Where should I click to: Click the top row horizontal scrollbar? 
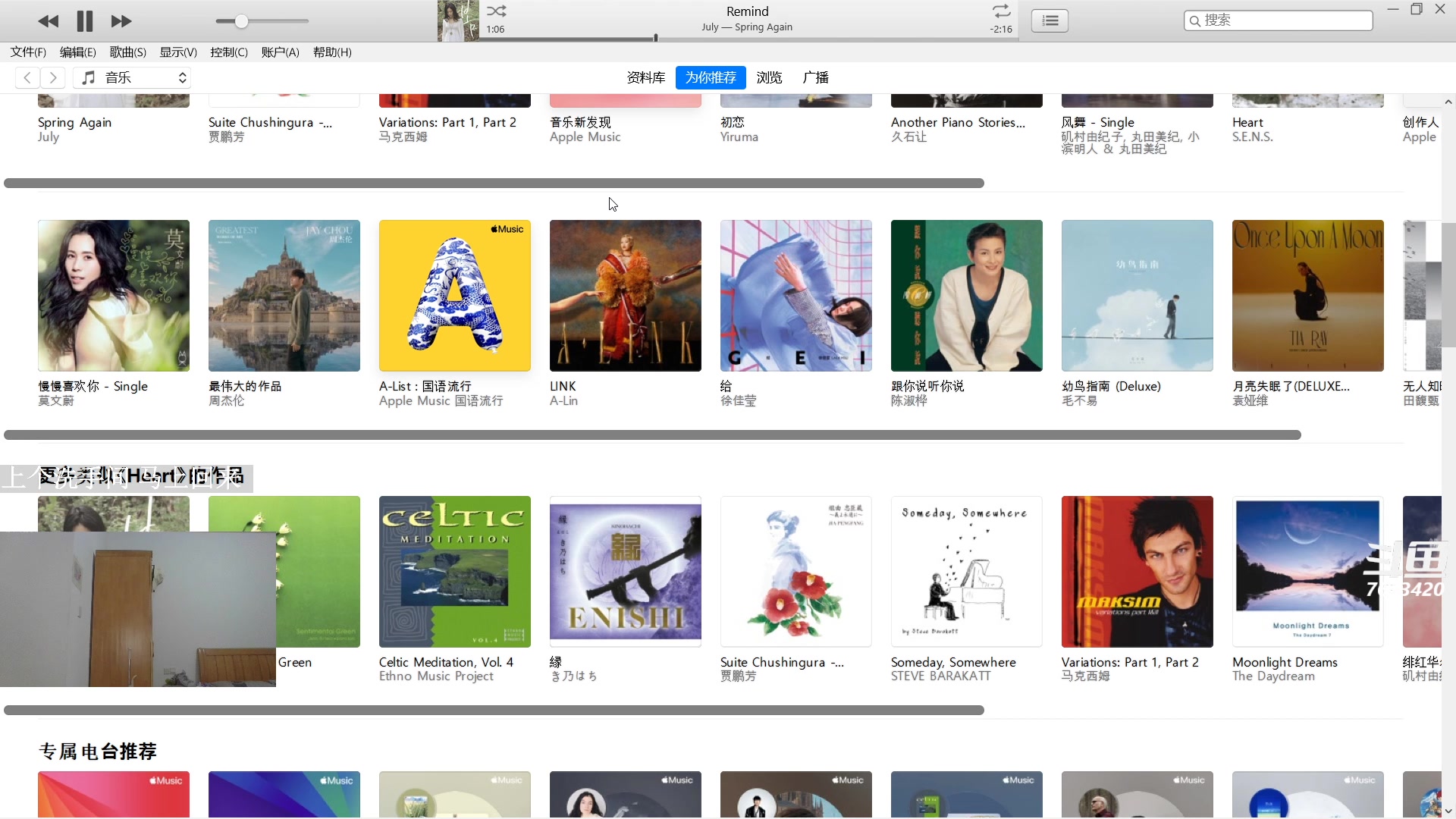coord(494,183)
